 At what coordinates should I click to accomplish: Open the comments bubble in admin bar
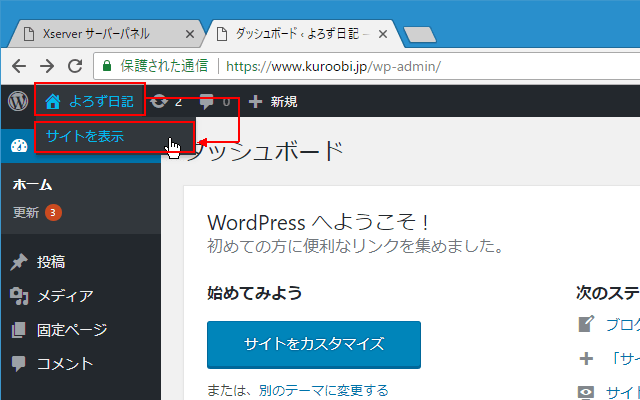(215, 101)
